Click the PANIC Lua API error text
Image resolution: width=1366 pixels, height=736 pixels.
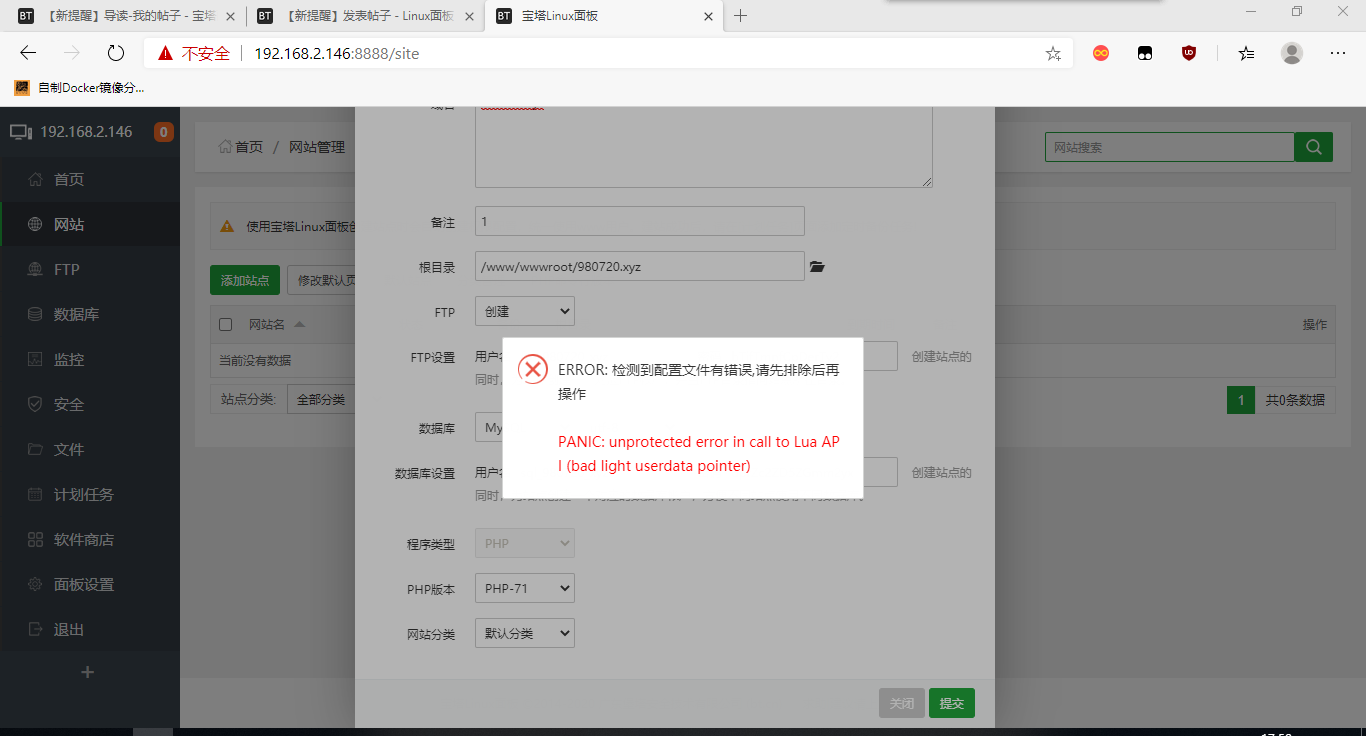click(x=698, y=454)
